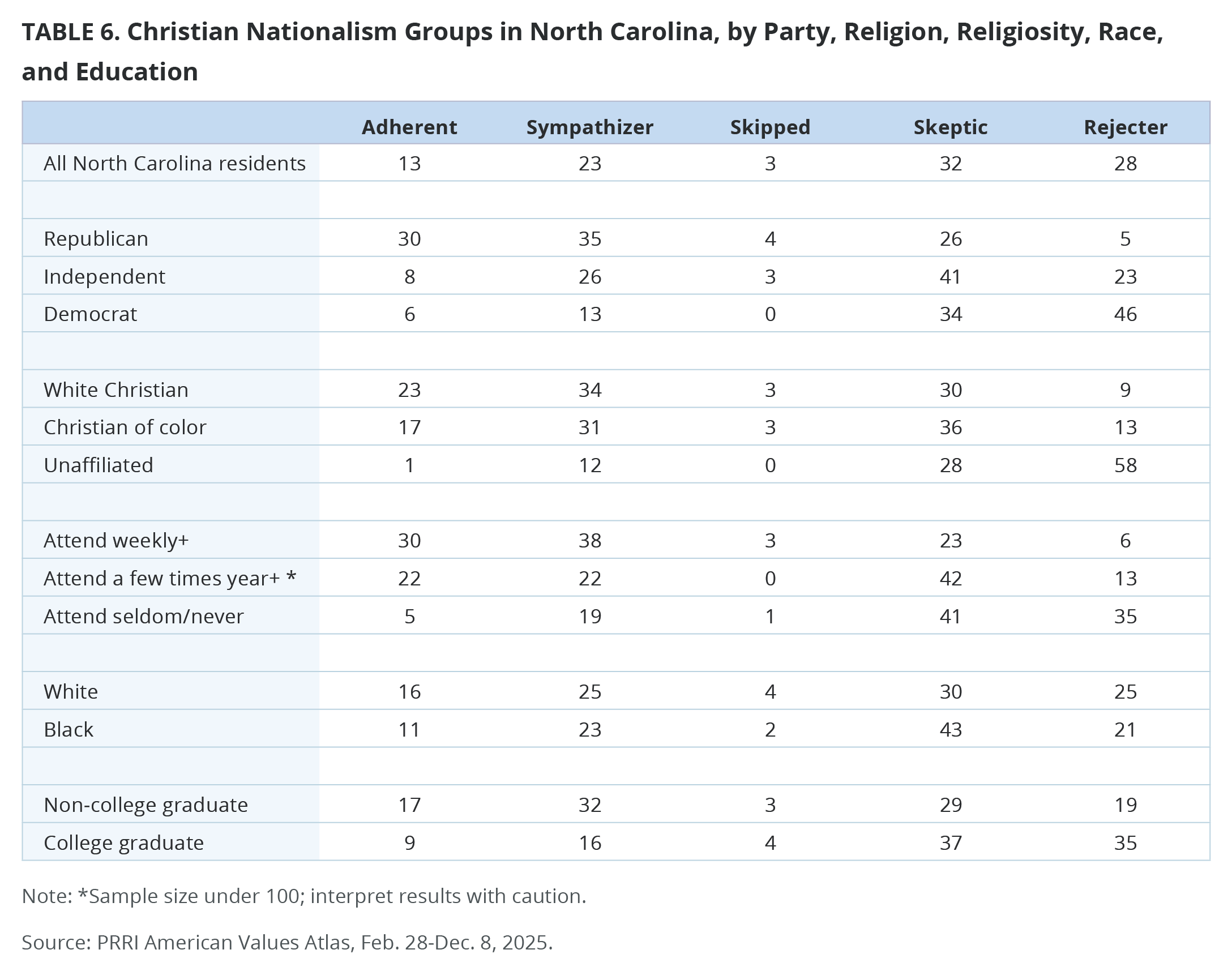The width and height of the screenshot is (1232, 971).
Task: Click the Skipped column header
Action: pyautogui.click(x=770, y=127)
